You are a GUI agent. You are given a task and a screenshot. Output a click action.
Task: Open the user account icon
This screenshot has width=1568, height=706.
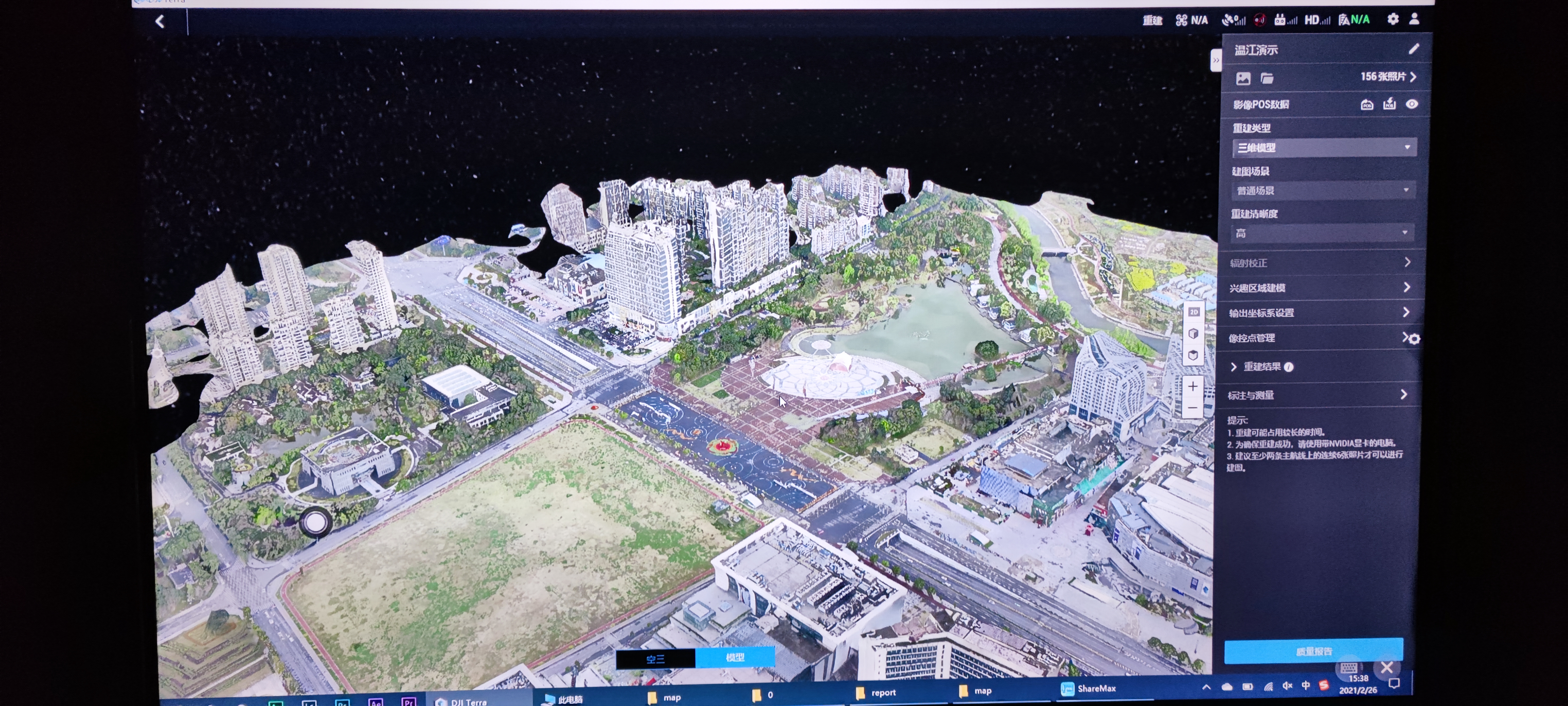[x=1414, y=19]
